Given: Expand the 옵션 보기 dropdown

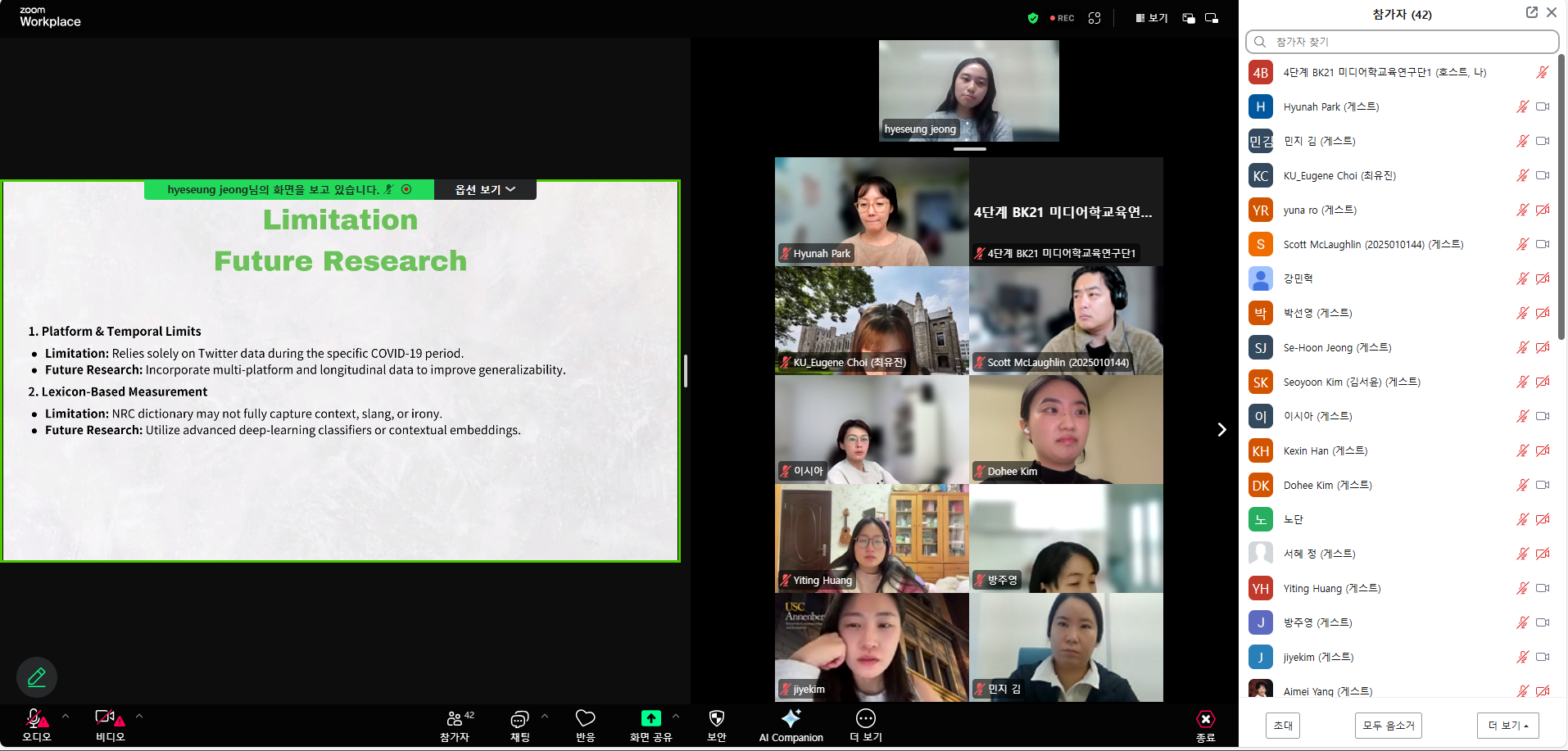Looking at the screenshot, I should tap(485, 190).
